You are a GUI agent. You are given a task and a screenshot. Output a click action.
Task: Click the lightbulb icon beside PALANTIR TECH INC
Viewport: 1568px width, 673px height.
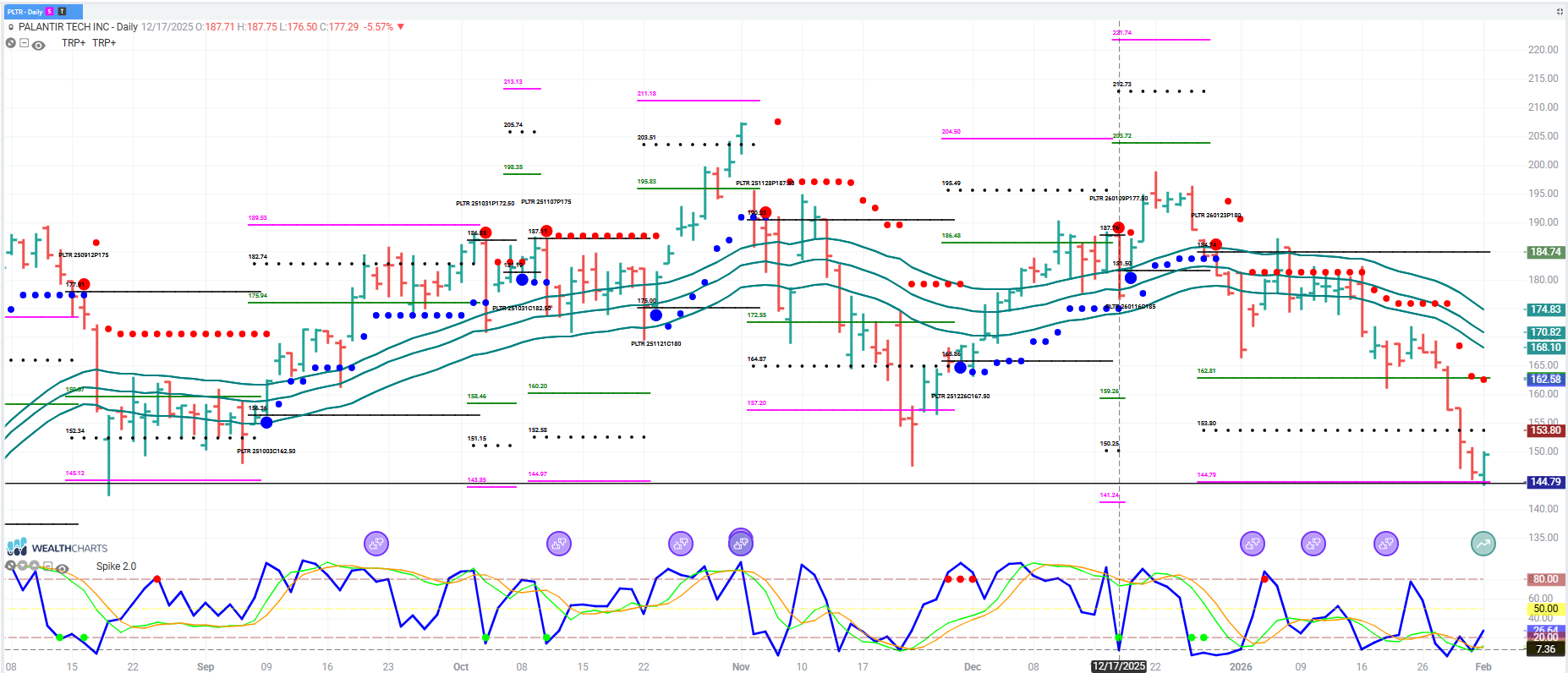point(11,27)
